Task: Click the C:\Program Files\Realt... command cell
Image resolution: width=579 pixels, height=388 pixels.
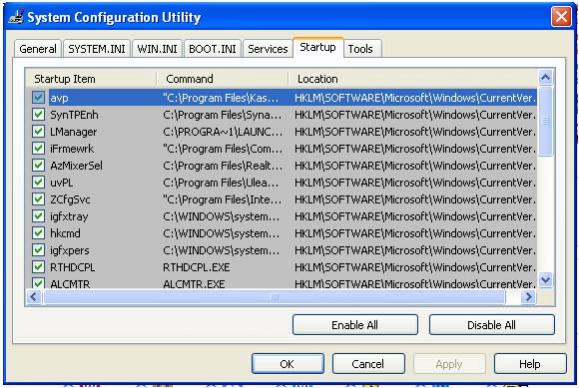Action: (223, 165)
